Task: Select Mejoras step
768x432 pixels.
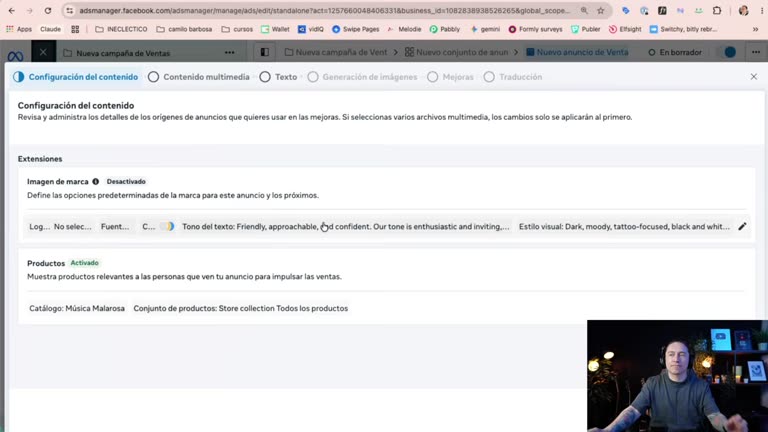Action: (451, 77)
